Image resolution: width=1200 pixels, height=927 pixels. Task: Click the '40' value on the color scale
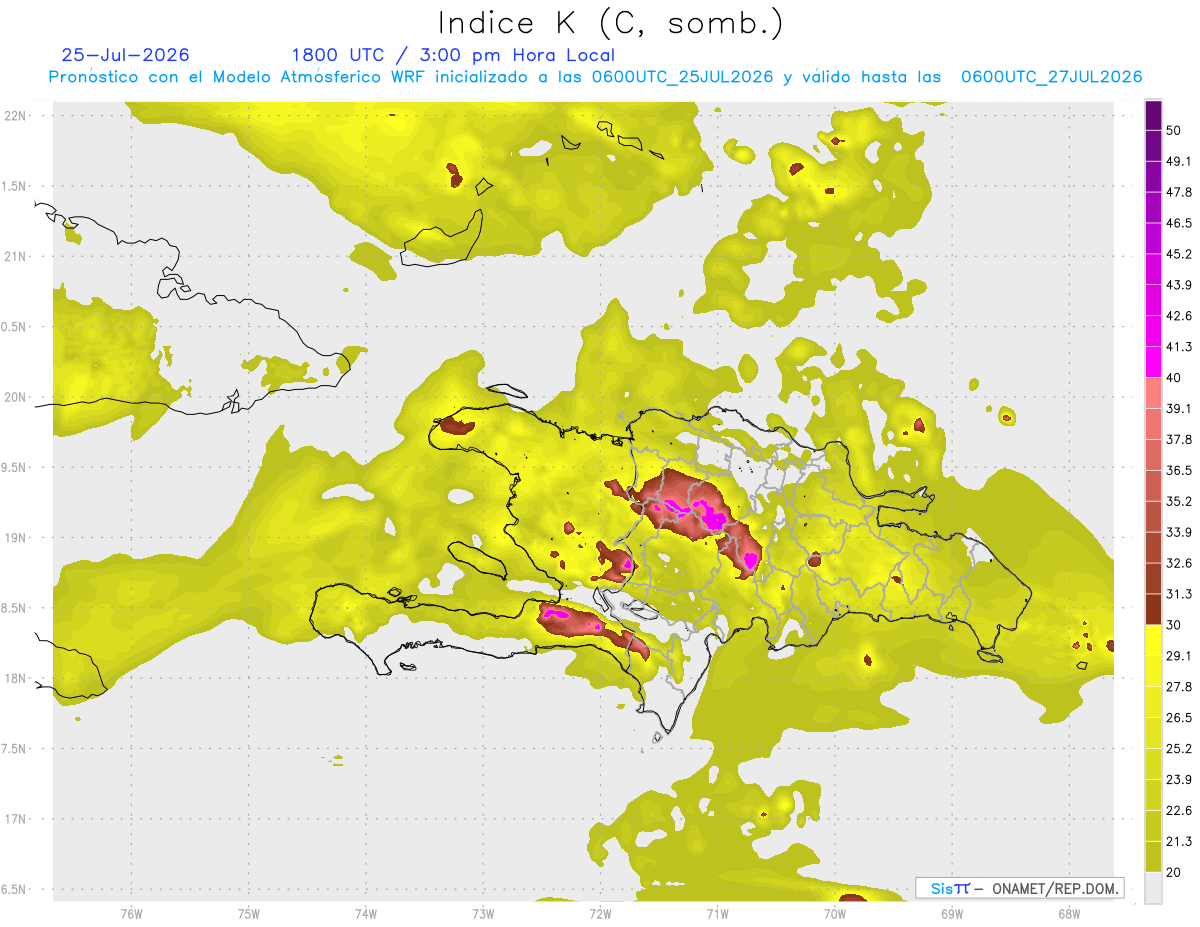point(1175,378)
